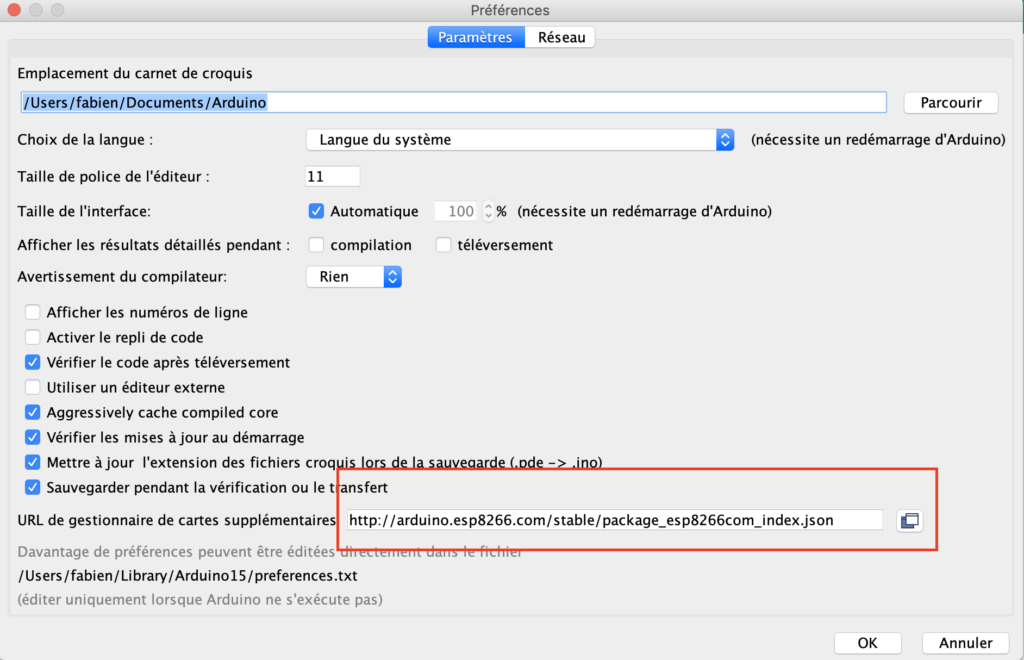The width and height of the screenshot is (1024, 660).
Task: Switch to the Réseau tab
Action: click(x=560, y=37)
